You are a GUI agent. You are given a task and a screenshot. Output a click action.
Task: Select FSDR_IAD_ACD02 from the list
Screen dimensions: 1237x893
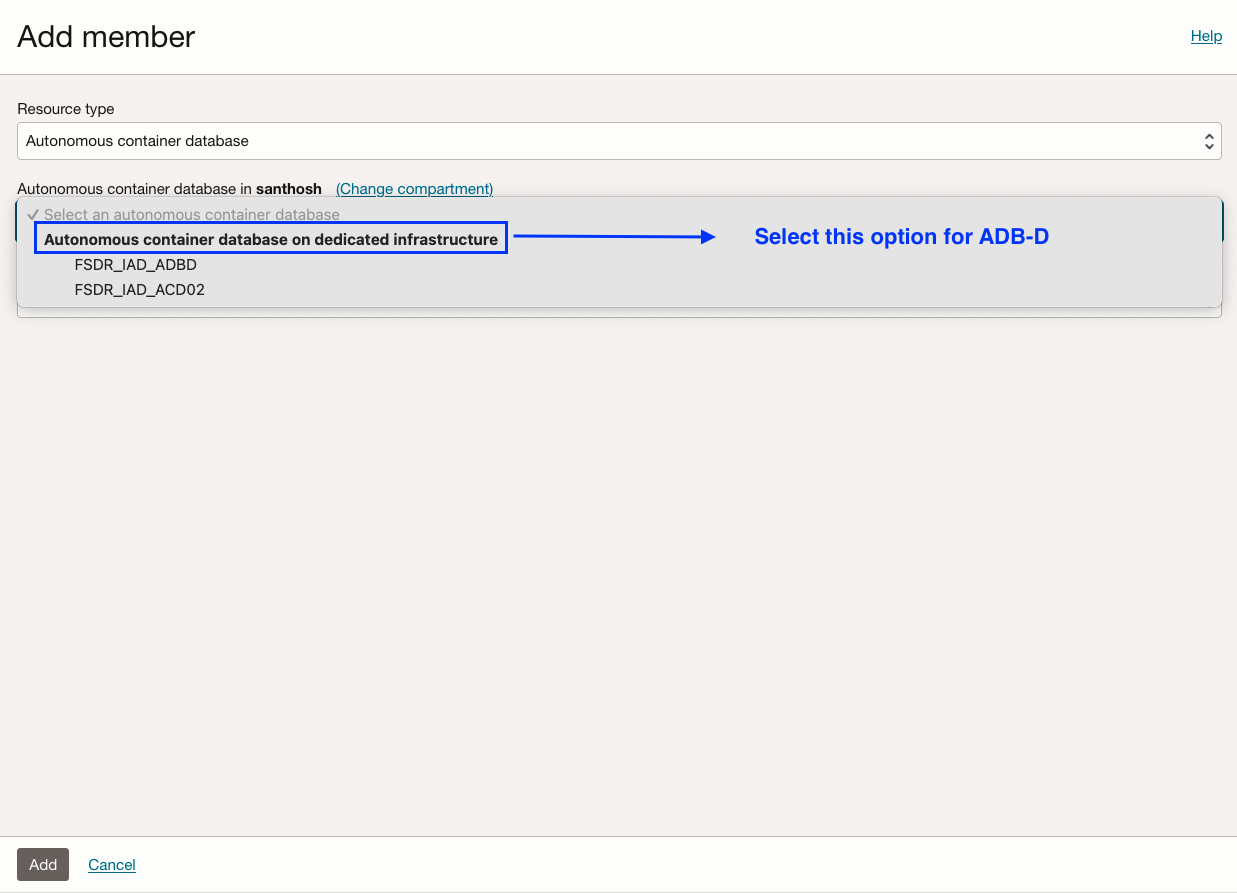(x=139, y=290)
